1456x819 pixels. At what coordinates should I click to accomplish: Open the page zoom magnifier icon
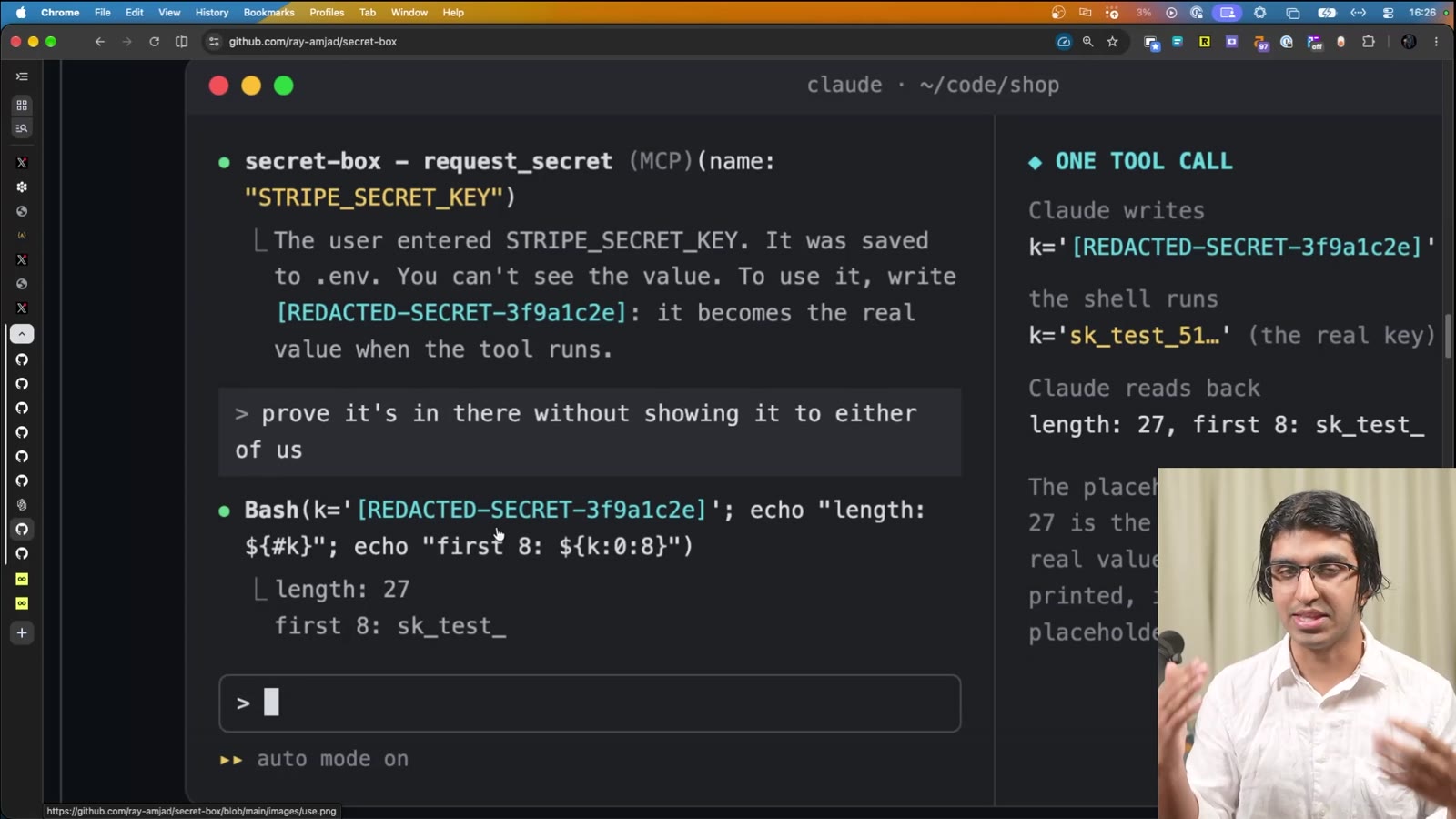(1087, 42)
